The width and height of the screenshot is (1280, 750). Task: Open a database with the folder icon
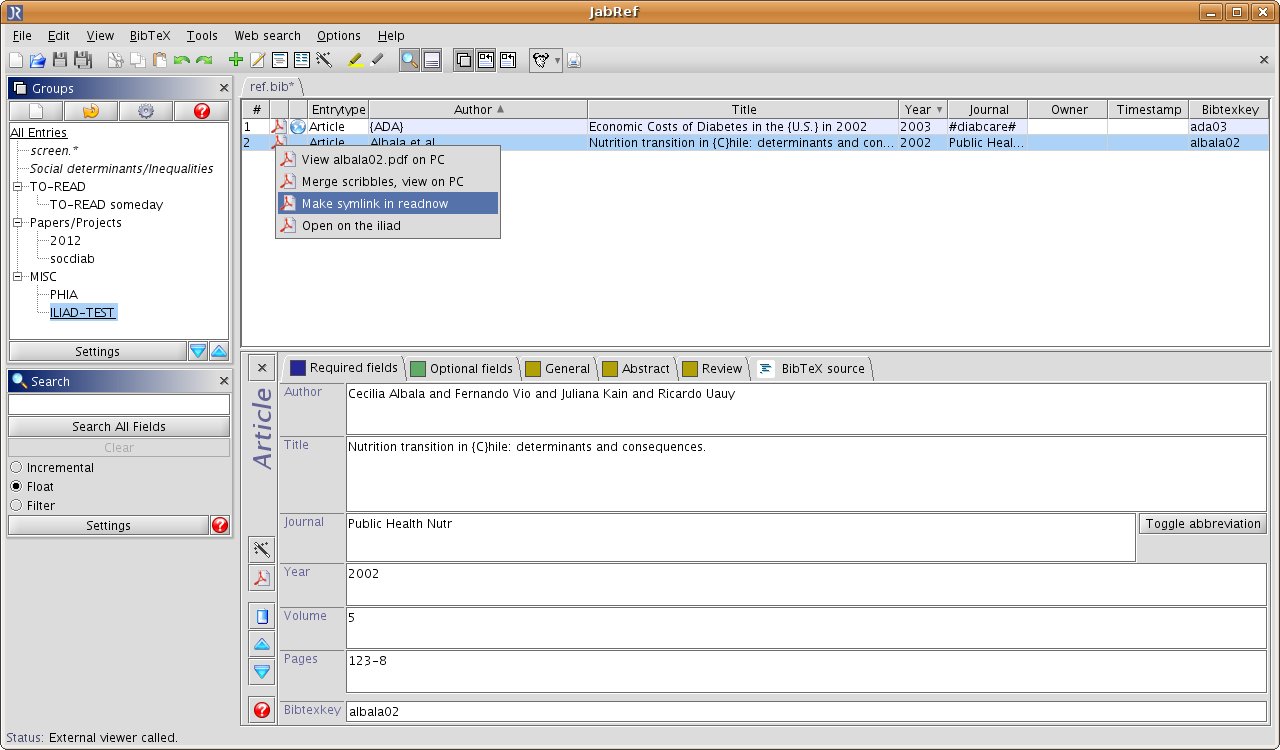[x=37, y=60]
